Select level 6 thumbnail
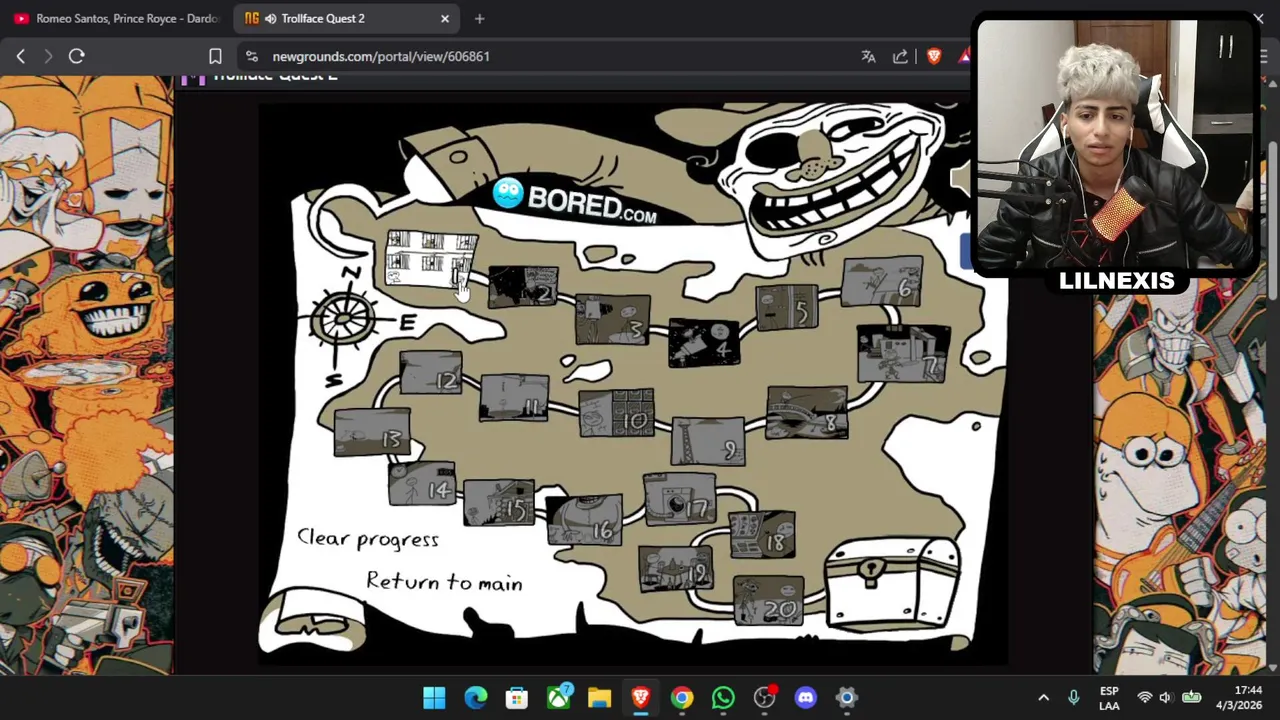1280x720 pixels. point(882,282)
